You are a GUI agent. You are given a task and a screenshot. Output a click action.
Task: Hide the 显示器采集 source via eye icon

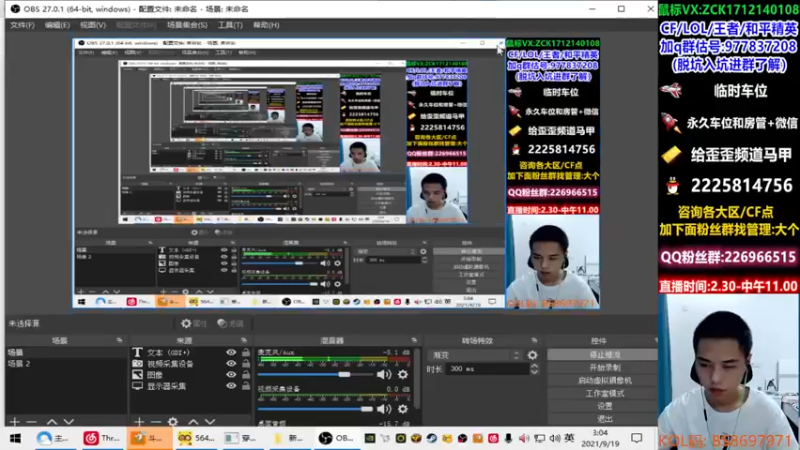tap(231, 386)
